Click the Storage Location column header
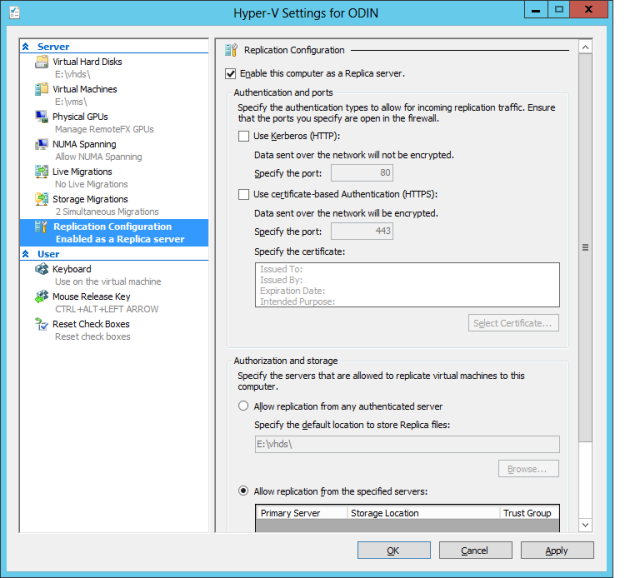The width and height of the screenshot is (640, 578). 423,513
